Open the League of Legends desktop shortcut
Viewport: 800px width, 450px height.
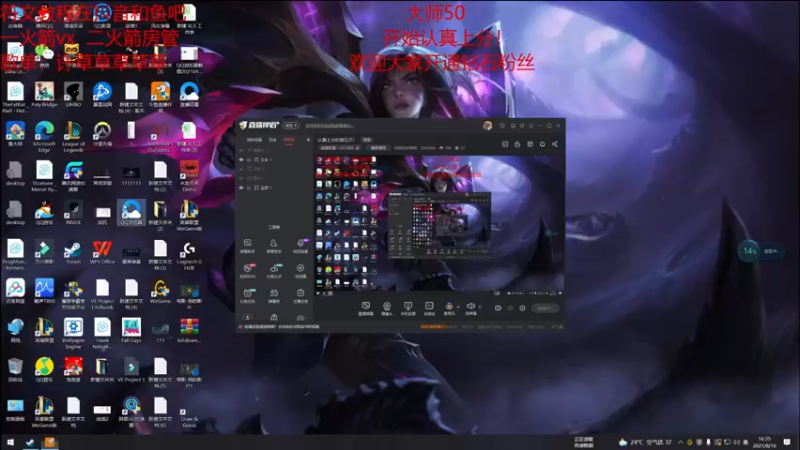coord(73,134)
